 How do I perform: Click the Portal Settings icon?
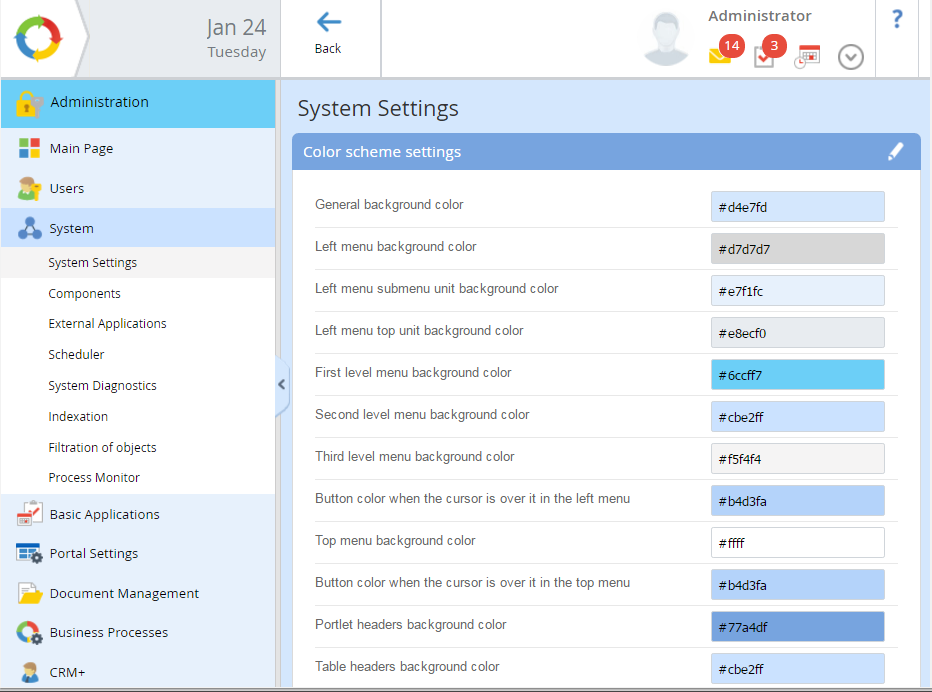[30, 553]
